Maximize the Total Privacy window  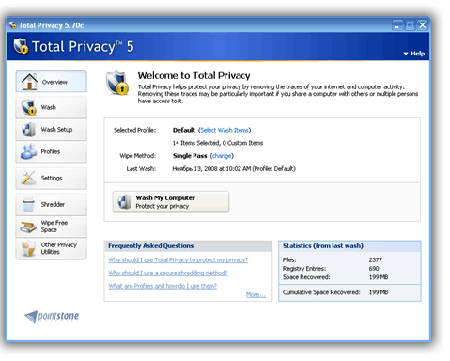(x=410, y=25)
